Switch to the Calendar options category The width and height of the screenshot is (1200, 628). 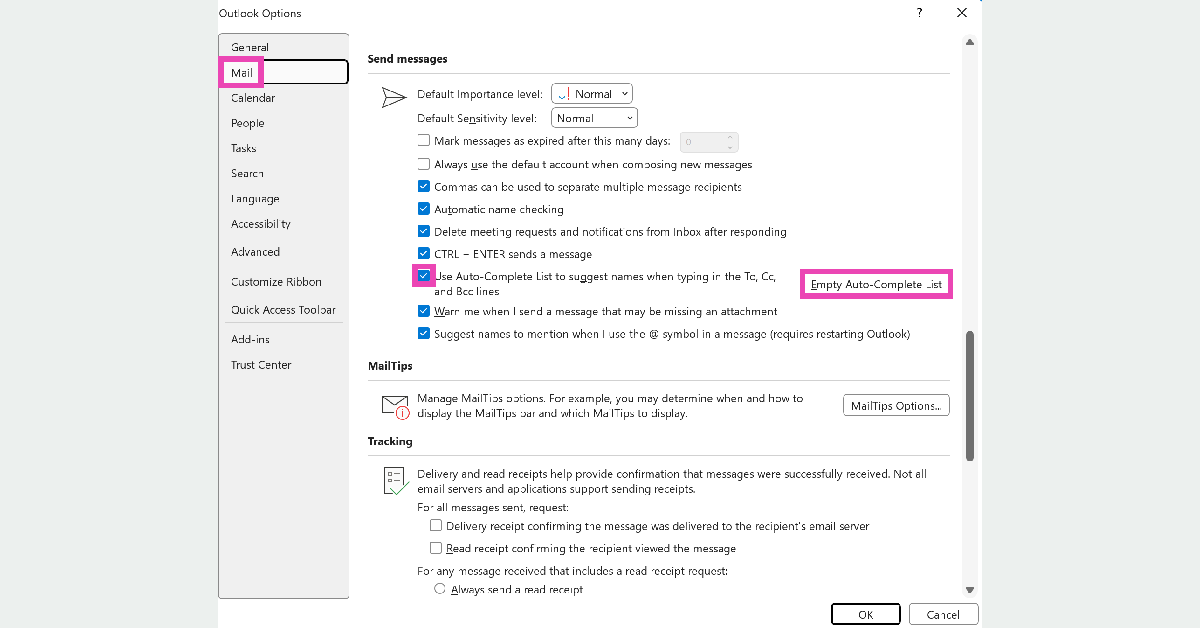[x=253, y=98]
